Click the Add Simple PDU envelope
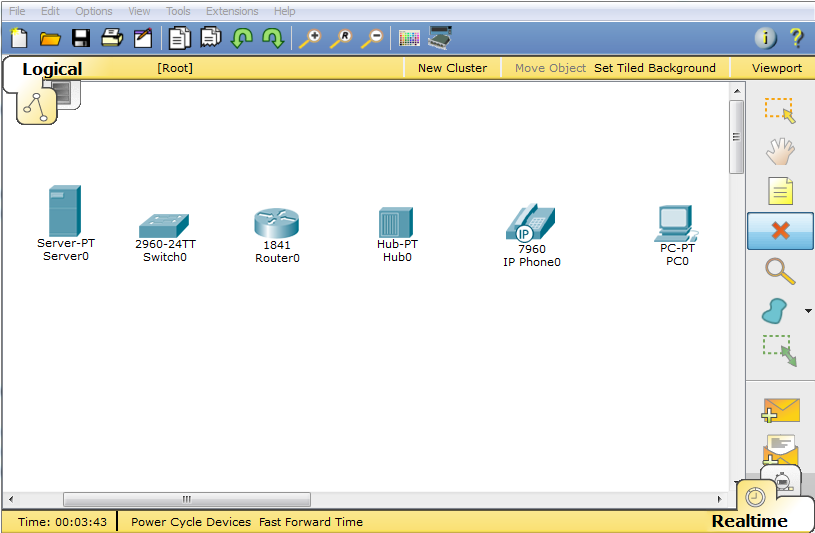 pos(780,410)
